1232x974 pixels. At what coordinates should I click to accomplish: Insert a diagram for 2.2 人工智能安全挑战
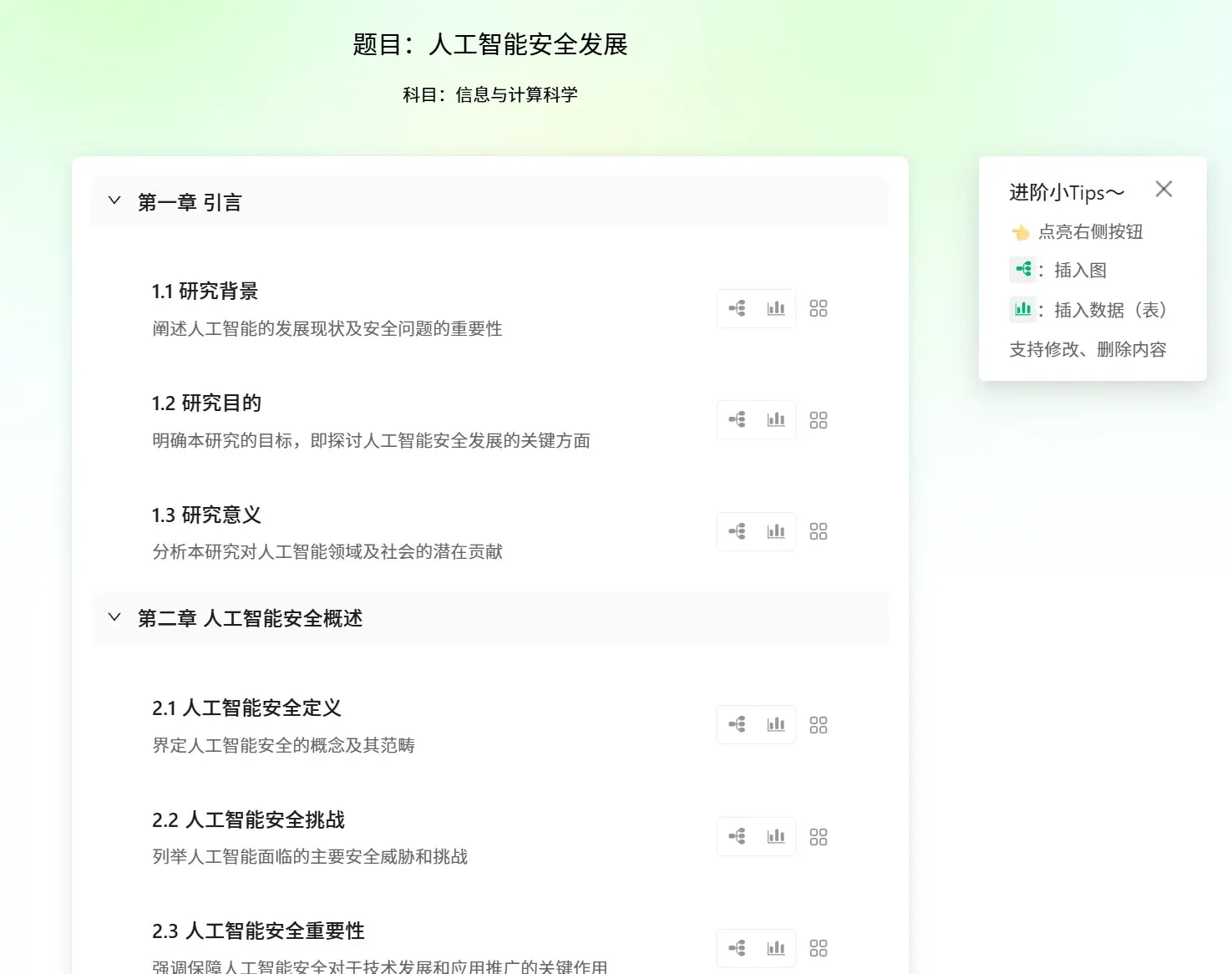[x=736, y=836]
